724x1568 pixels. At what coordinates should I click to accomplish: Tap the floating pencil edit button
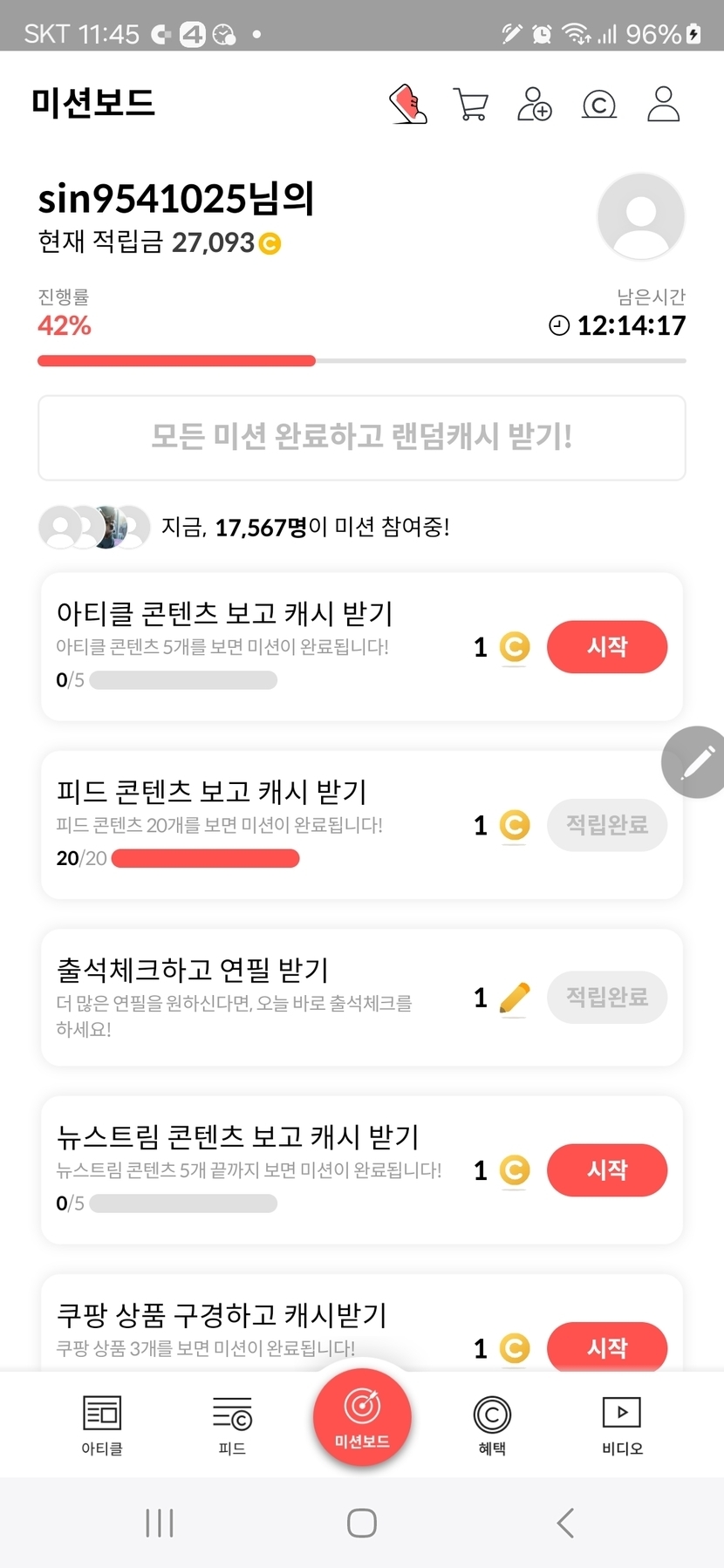click(696, 762)
